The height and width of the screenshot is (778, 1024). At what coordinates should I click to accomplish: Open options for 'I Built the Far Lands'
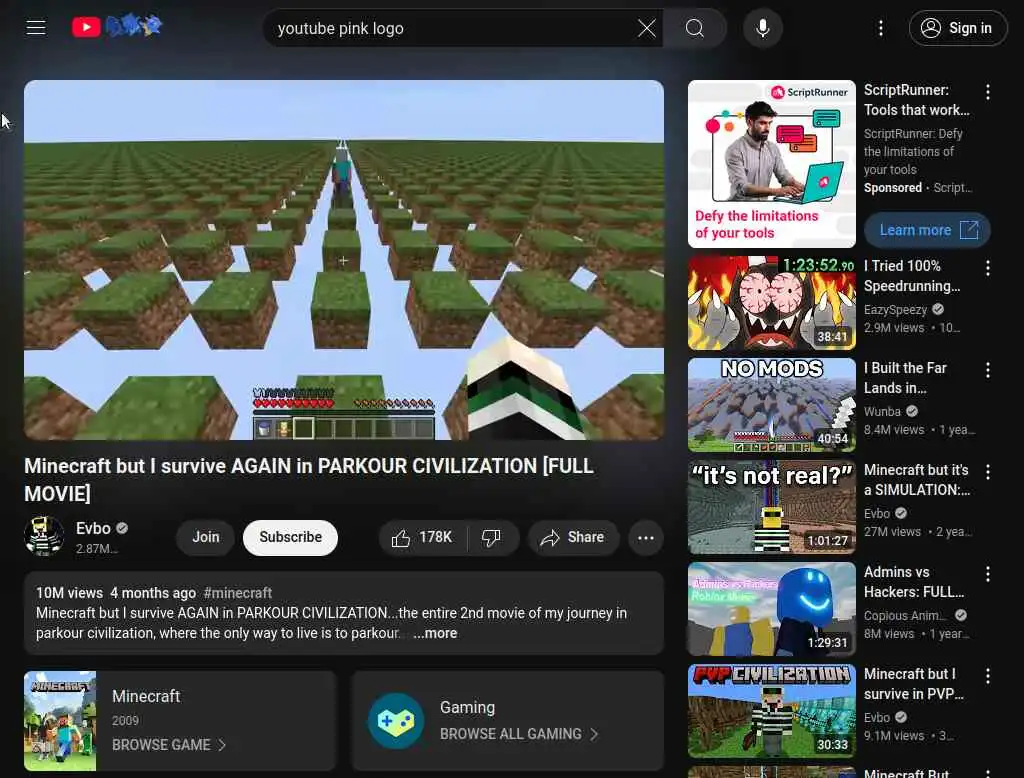point(988,370)
